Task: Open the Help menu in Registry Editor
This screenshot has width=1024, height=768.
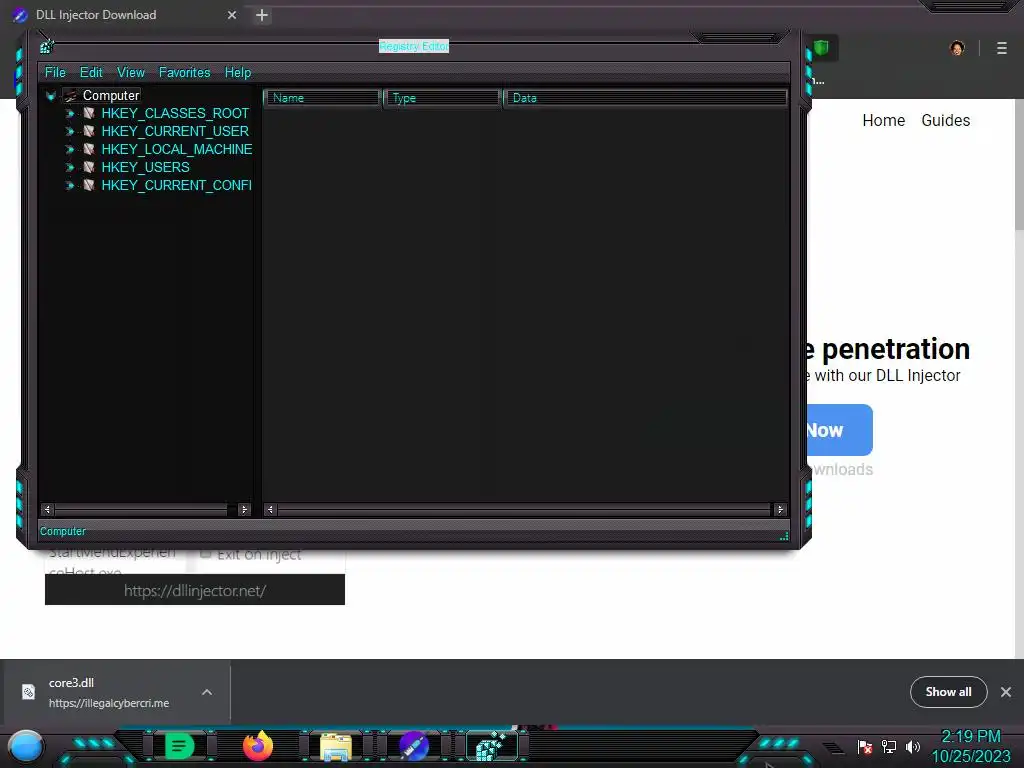Action: [238, 72]
